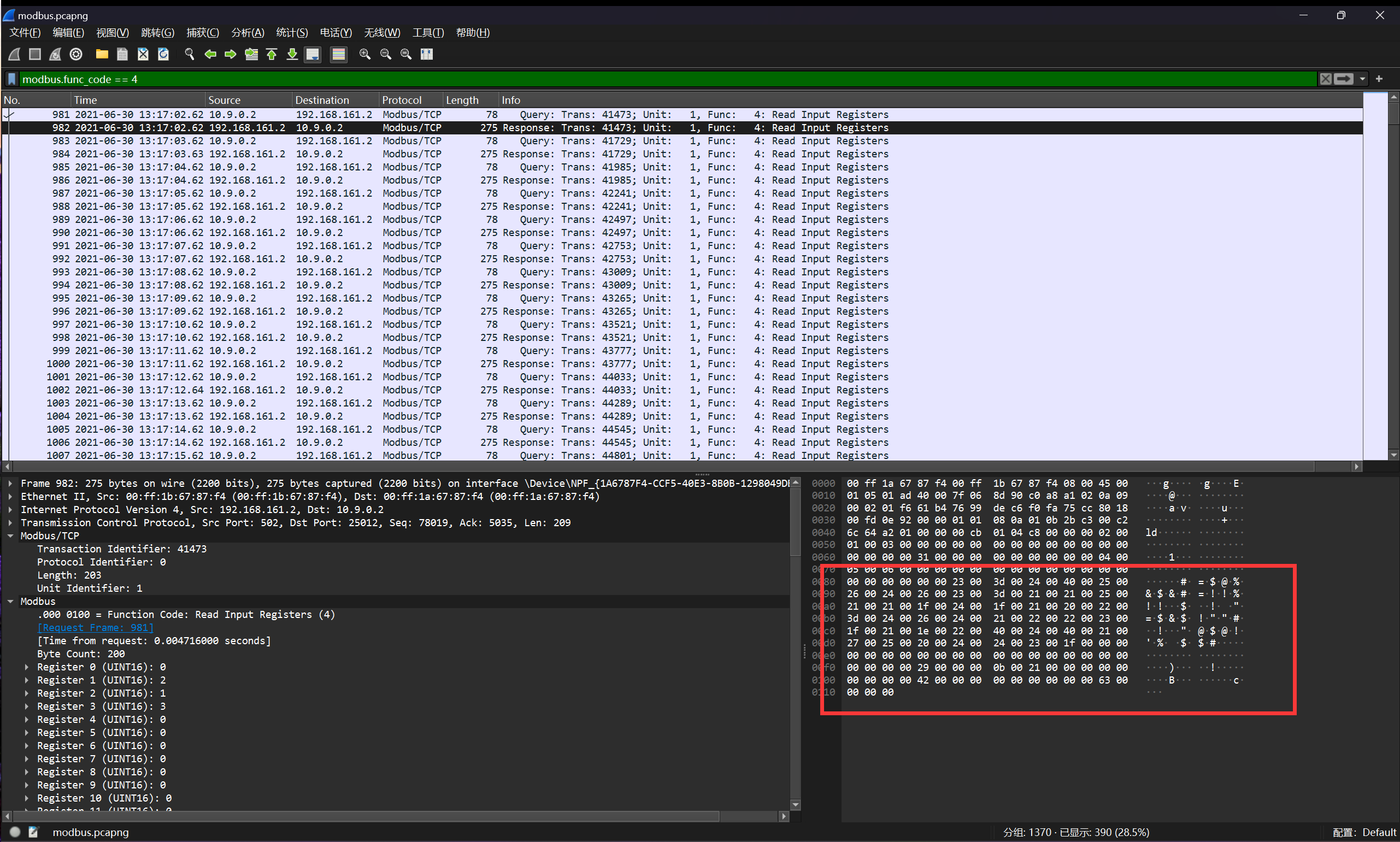Add a display filter button with plus
Screen dimensions: 1400x842
point(1380,79)
